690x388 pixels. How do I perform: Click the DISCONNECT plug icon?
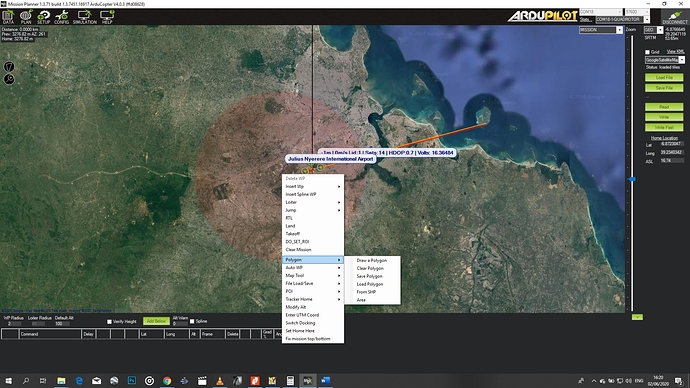point(675,17)
